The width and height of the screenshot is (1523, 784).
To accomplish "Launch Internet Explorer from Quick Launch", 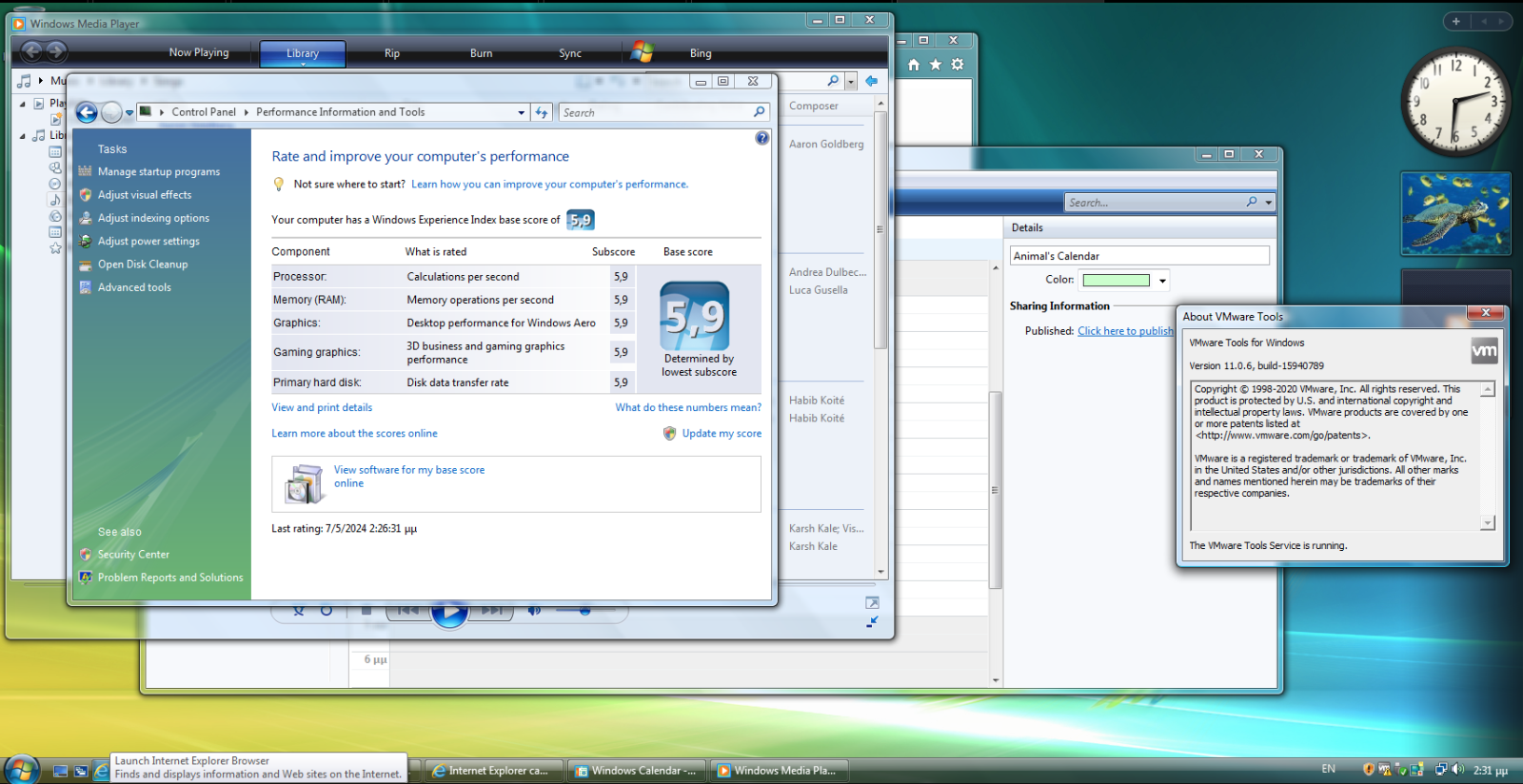I will [x=101, y=771].
